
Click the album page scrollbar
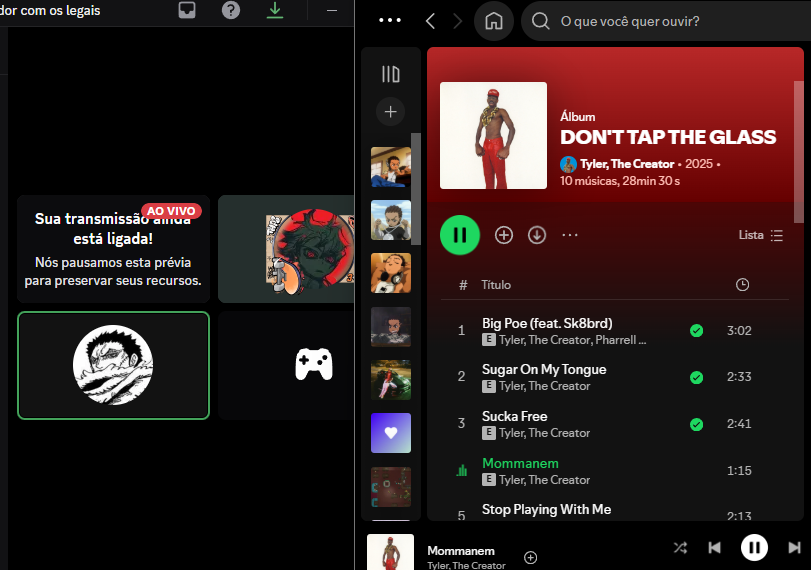799,152
